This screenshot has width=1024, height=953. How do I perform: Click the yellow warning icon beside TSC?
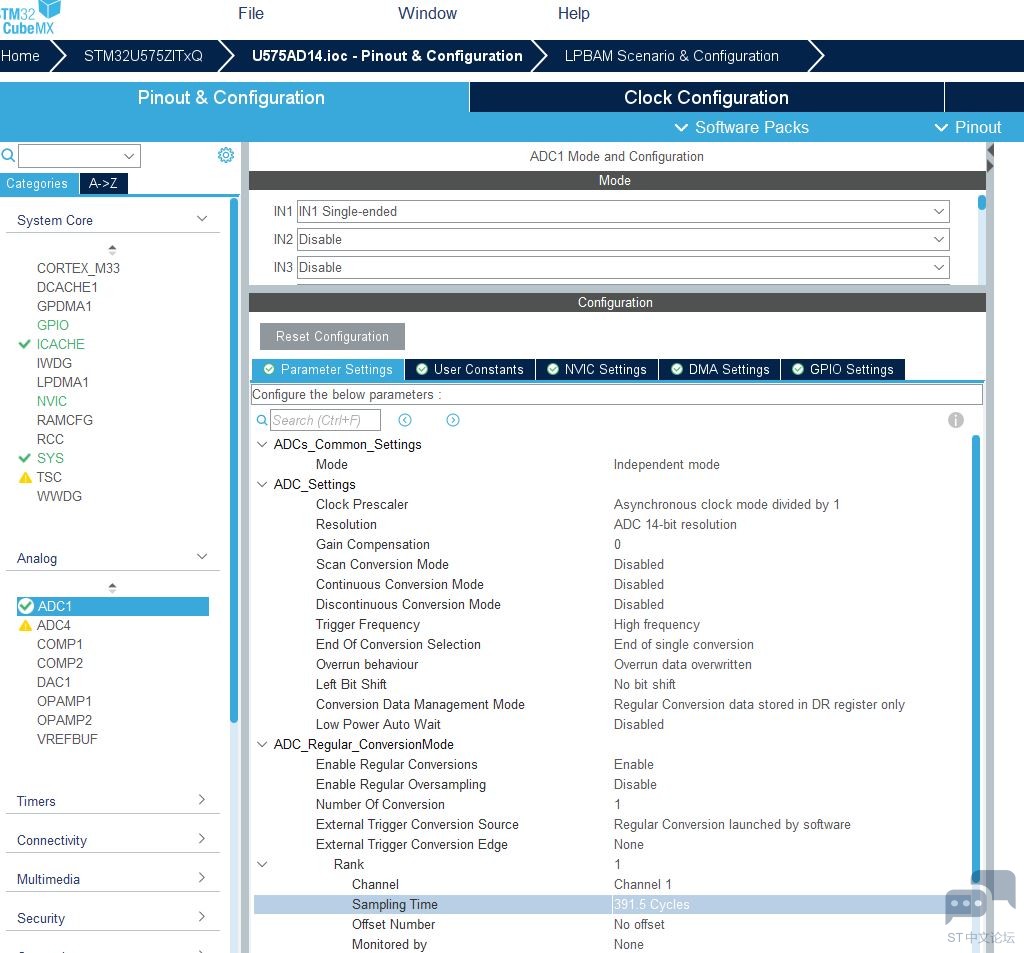click(25, 477)
